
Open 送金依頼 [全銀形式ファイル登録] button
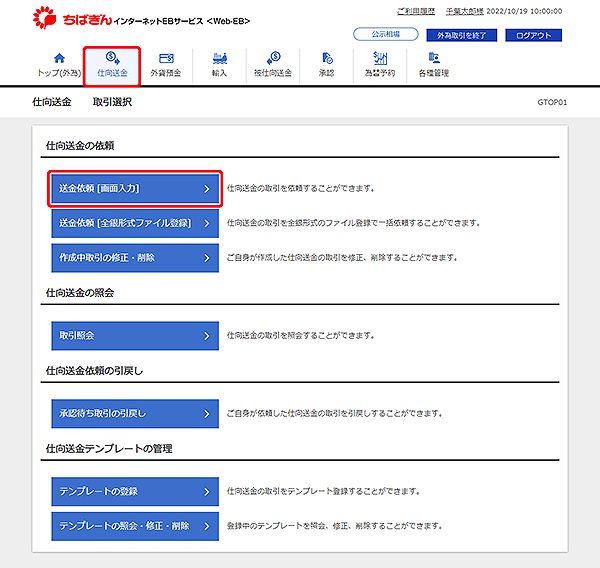point(135,223)
